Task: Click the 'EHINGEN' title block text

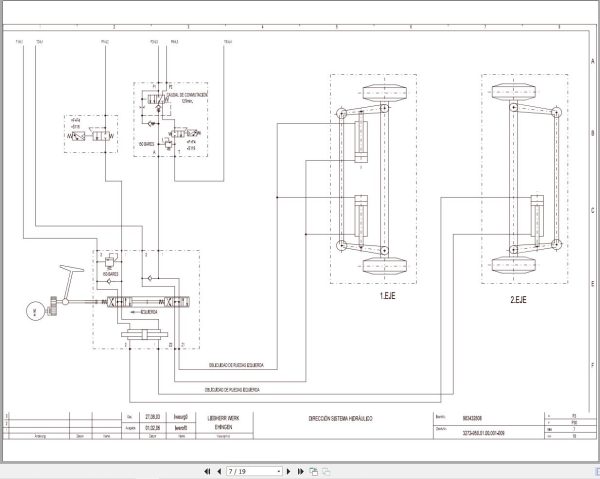Action: 223,427
